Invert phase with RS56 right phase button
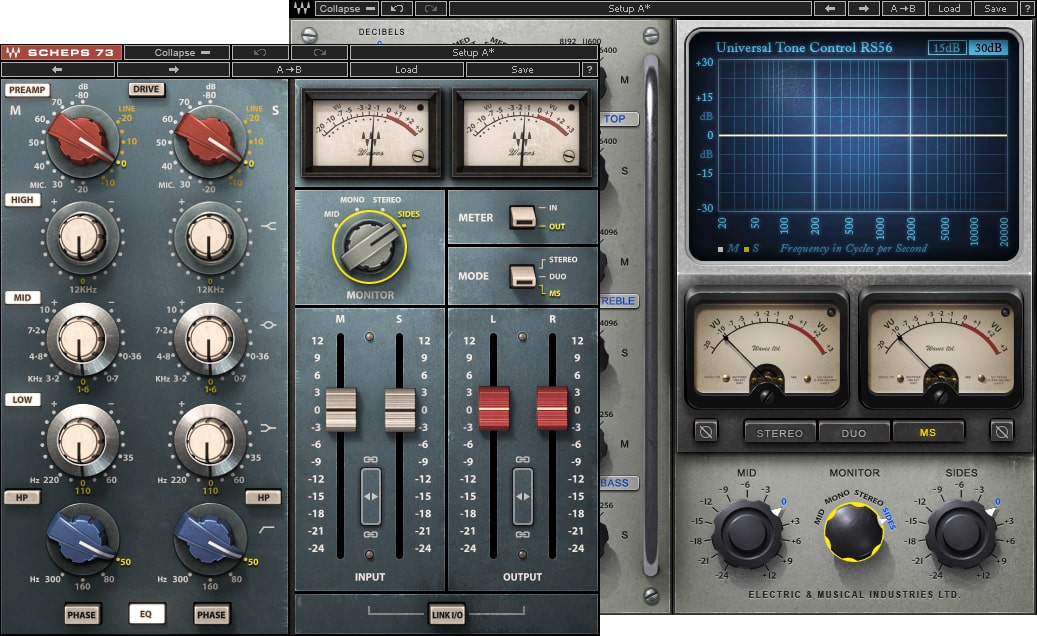The height and width of the screenshot is (636, 1037). (1001, 432)
